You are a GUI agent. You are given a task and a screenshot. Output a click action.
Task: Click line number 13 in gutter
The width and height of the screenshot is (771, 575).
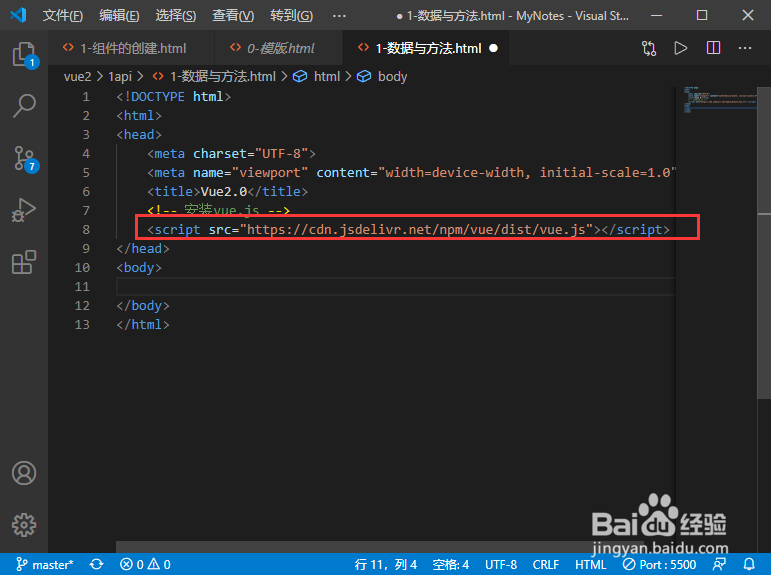coord(82,325)
